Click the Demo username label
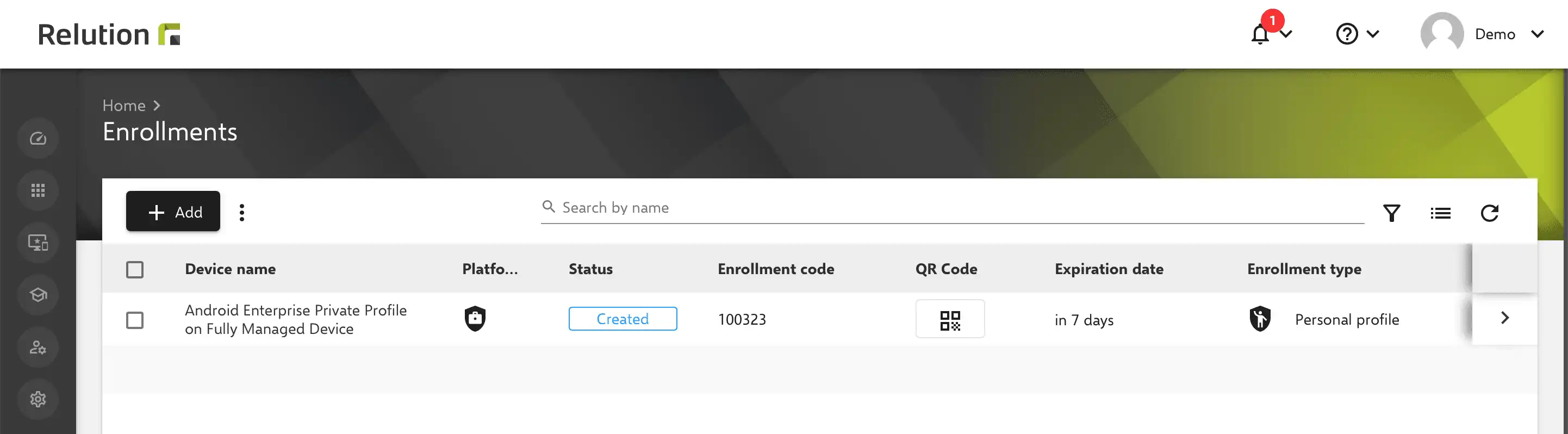Image resolution: width=1568 pixels, height=434 pixels. click(1495, 34)
